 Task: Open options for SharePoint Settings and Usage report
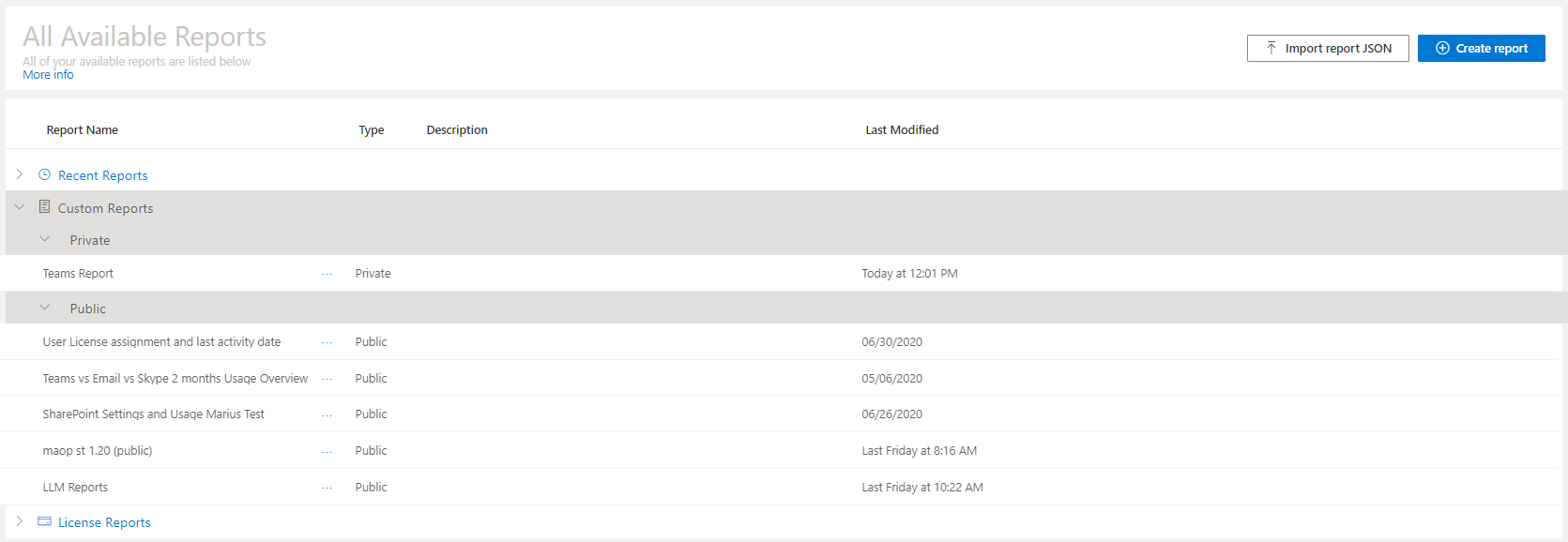tap(327, 414)
